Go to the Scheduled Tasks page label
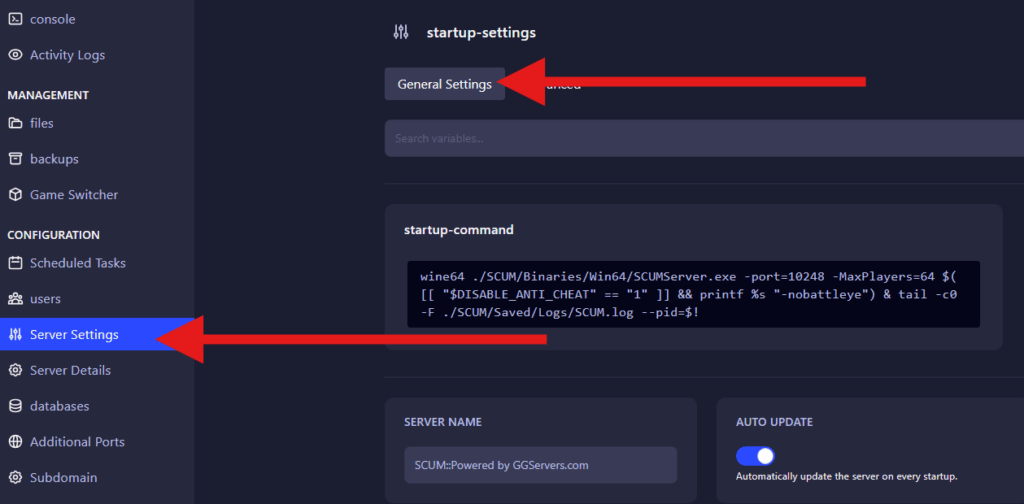 [x=78, y=263]
